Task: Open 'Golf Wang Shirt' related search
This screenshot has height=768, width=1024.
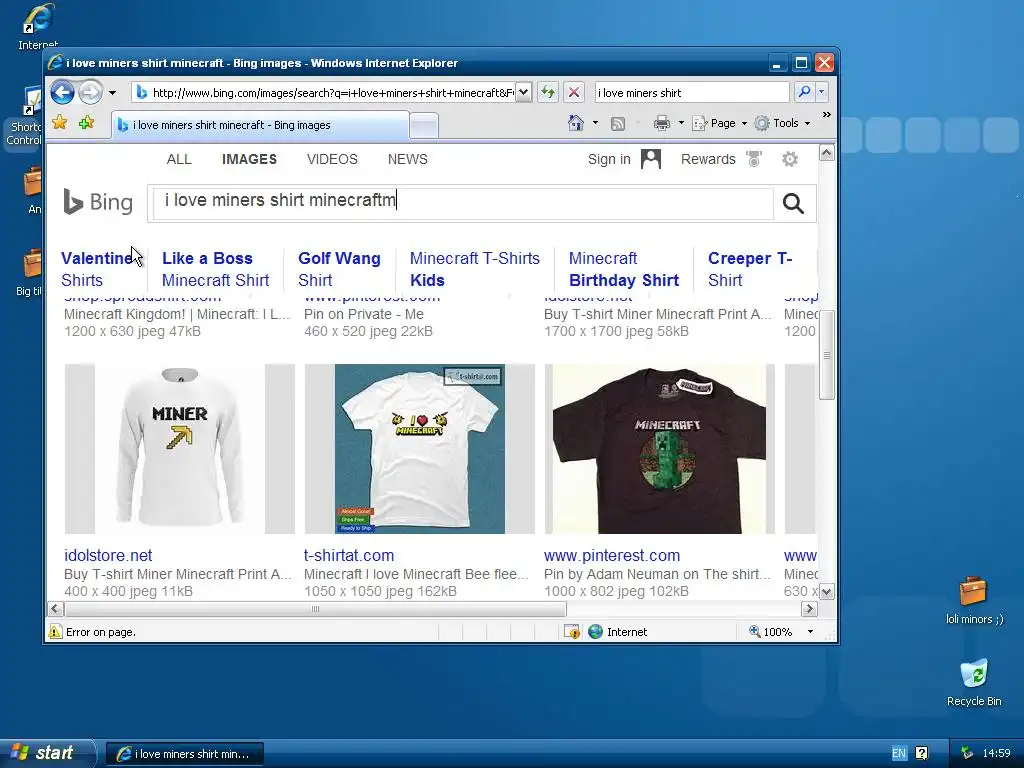Action: 339,269
